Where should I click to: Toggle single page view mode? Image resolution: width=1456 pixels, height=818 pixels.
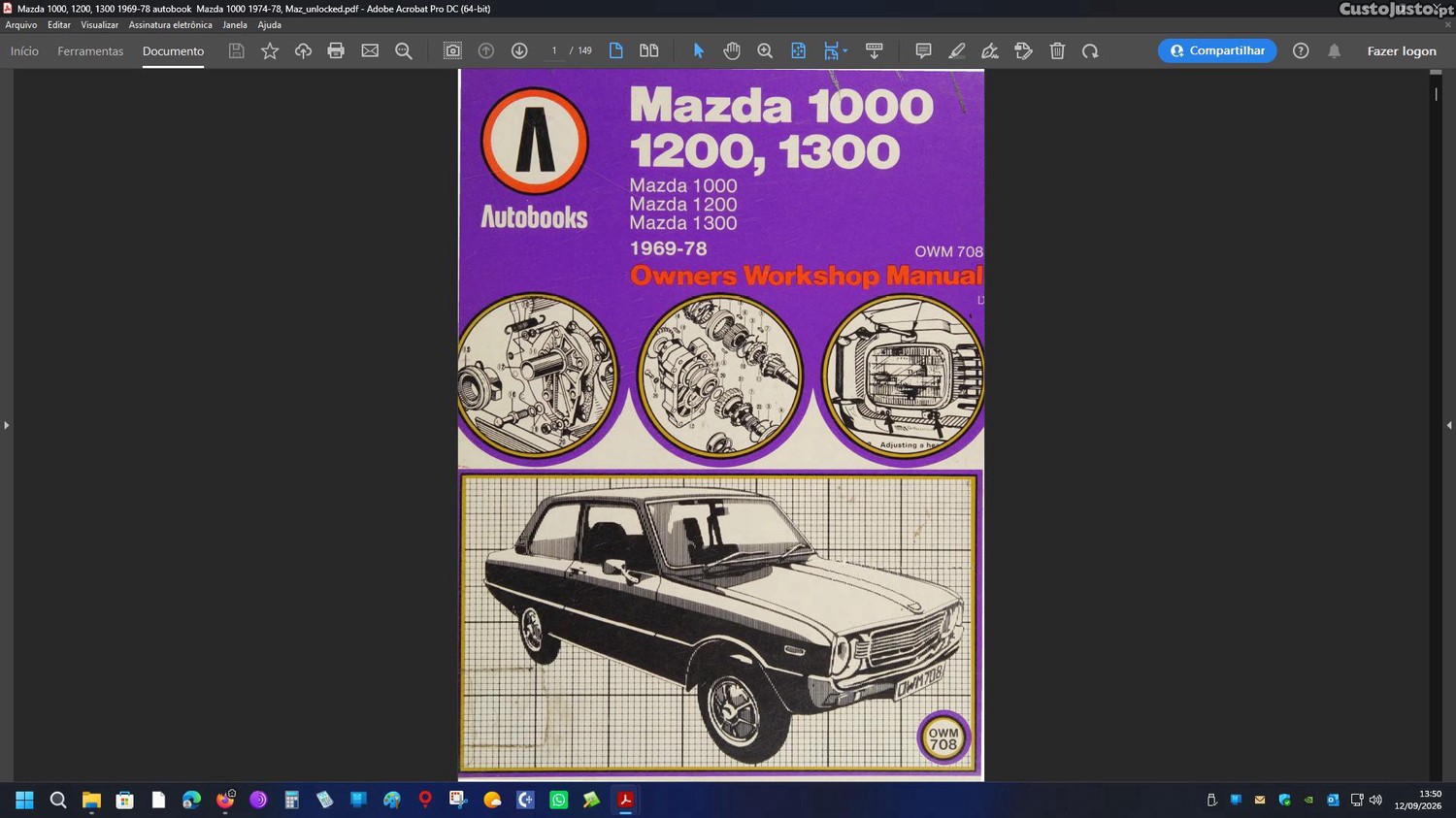click(616, 51)
